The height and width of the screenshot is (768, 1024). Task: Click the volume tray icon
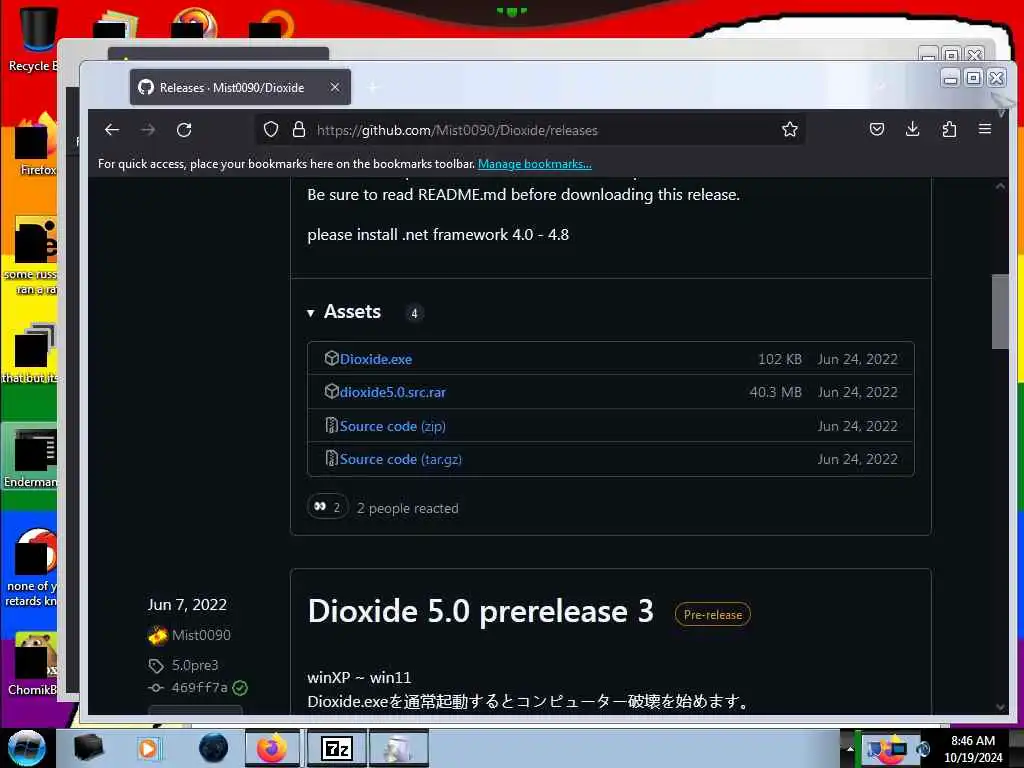(923, 749)
